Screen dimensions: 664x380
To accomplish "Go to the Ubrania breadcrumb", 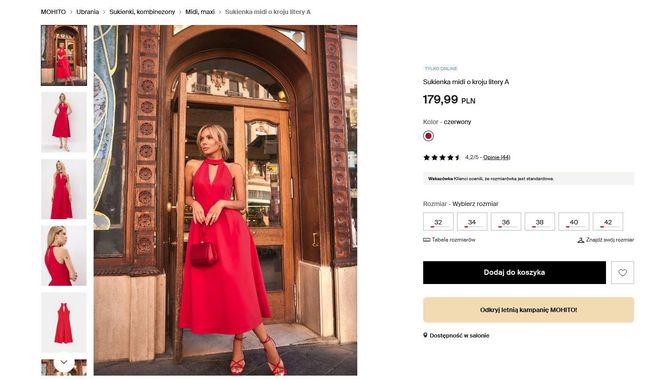I will [88, 12].
